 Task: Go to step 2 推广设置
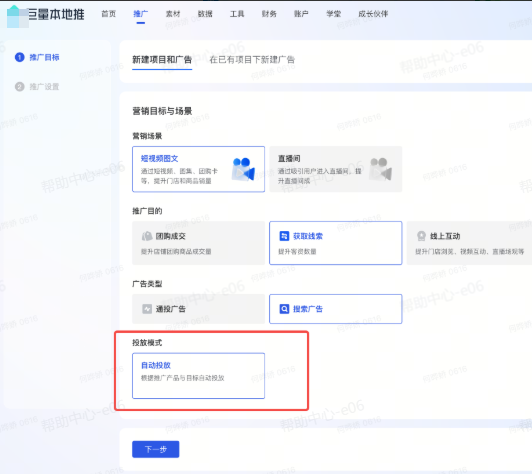pos(37,87)
